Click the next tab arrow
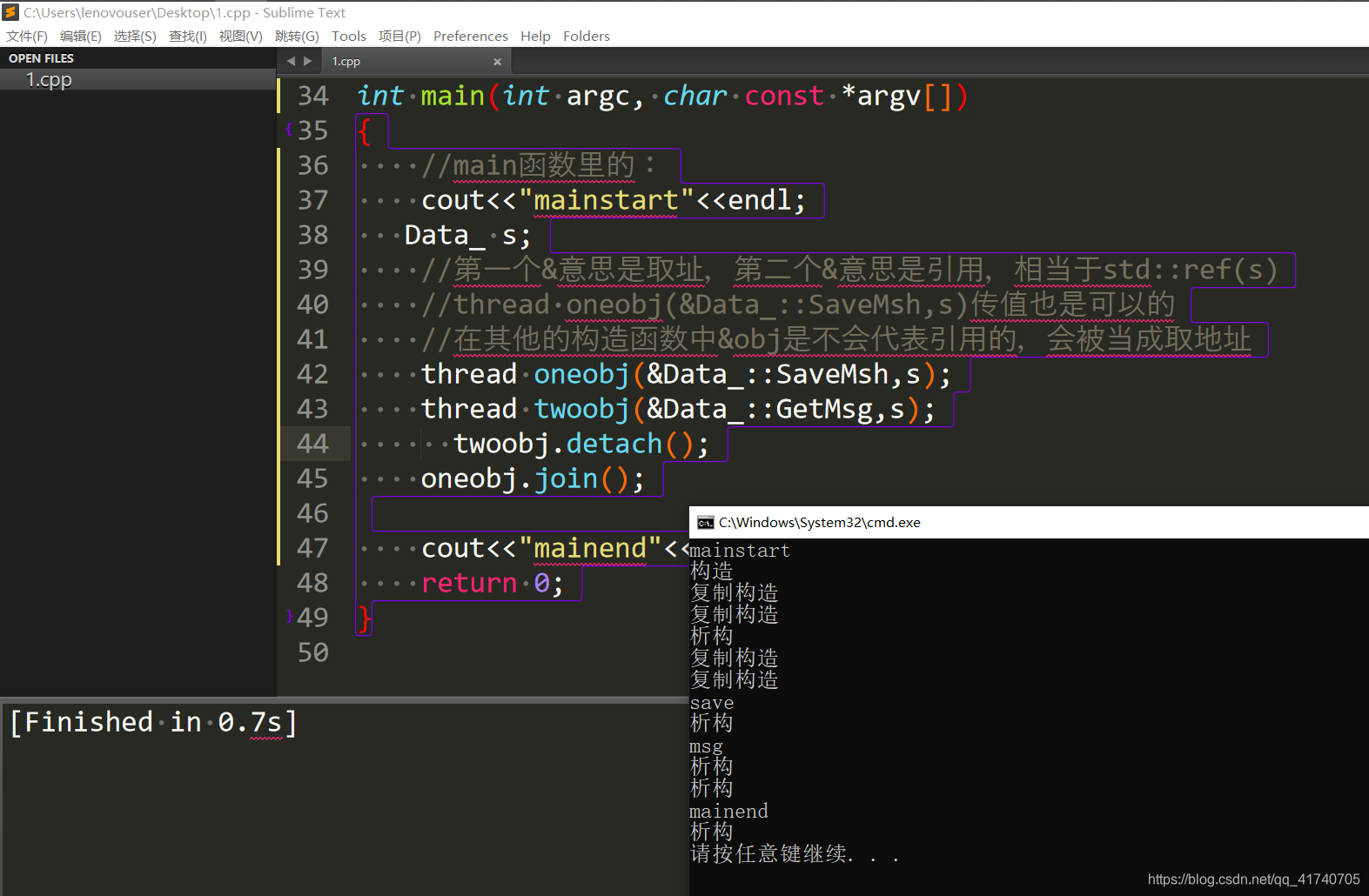This screenshot has height=896, width=1369. coord(307,61)
